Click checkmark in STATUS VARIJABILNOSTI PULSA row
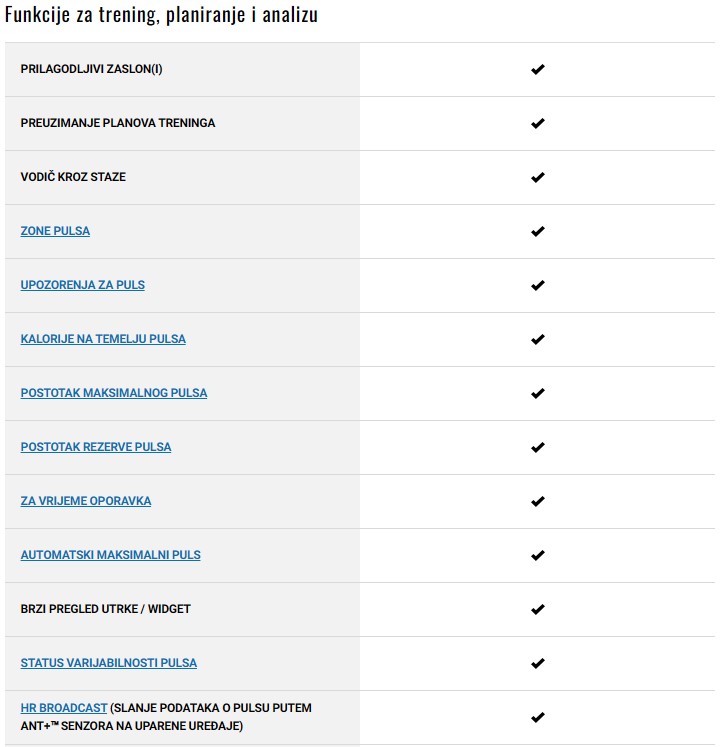 coord(538,664)
